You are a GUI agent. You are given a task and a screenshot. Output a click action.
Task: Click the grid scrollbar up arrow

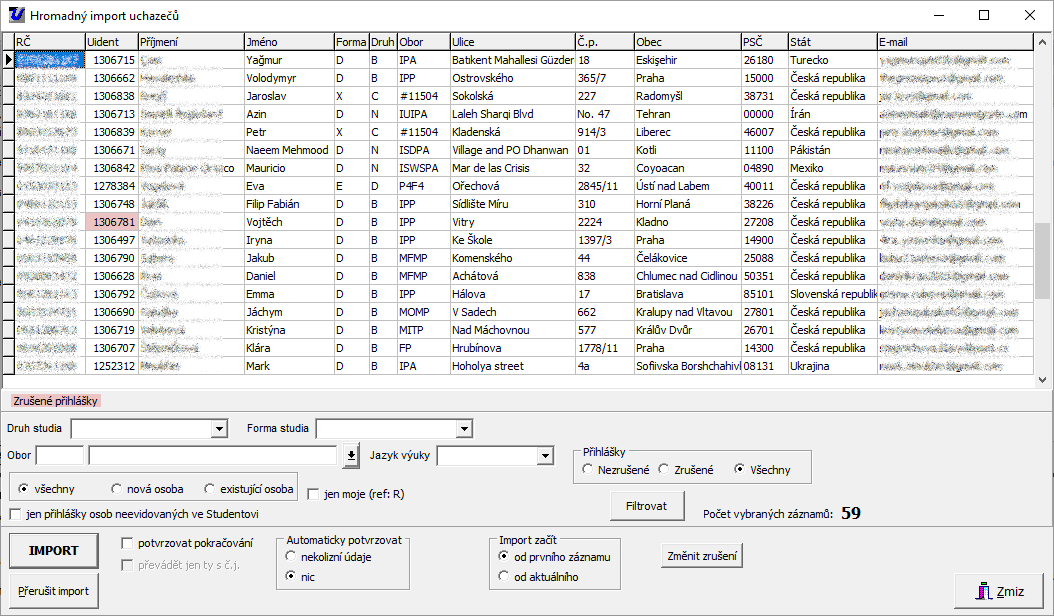click(x=1042, y=43)
